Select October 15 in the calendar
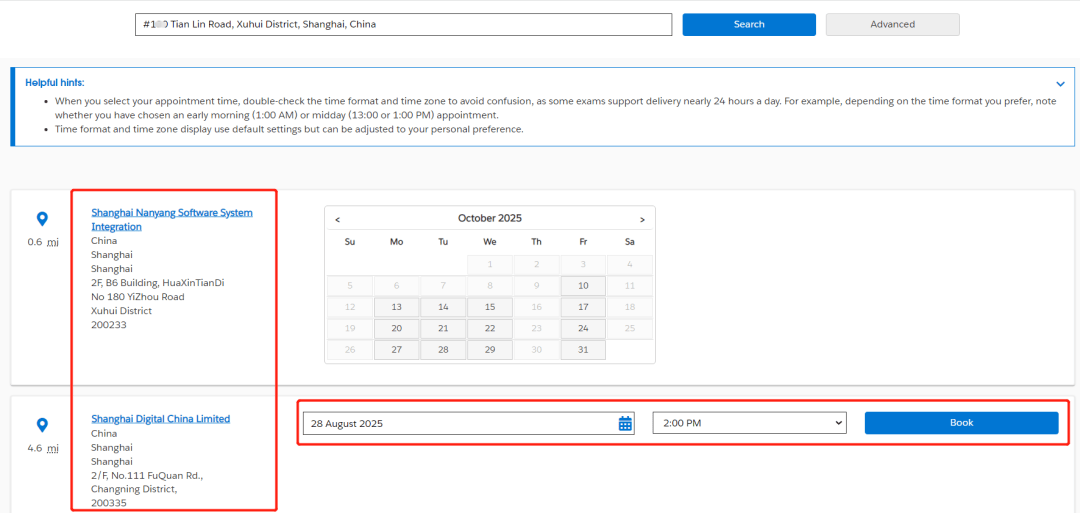 (x=489, y=307)
